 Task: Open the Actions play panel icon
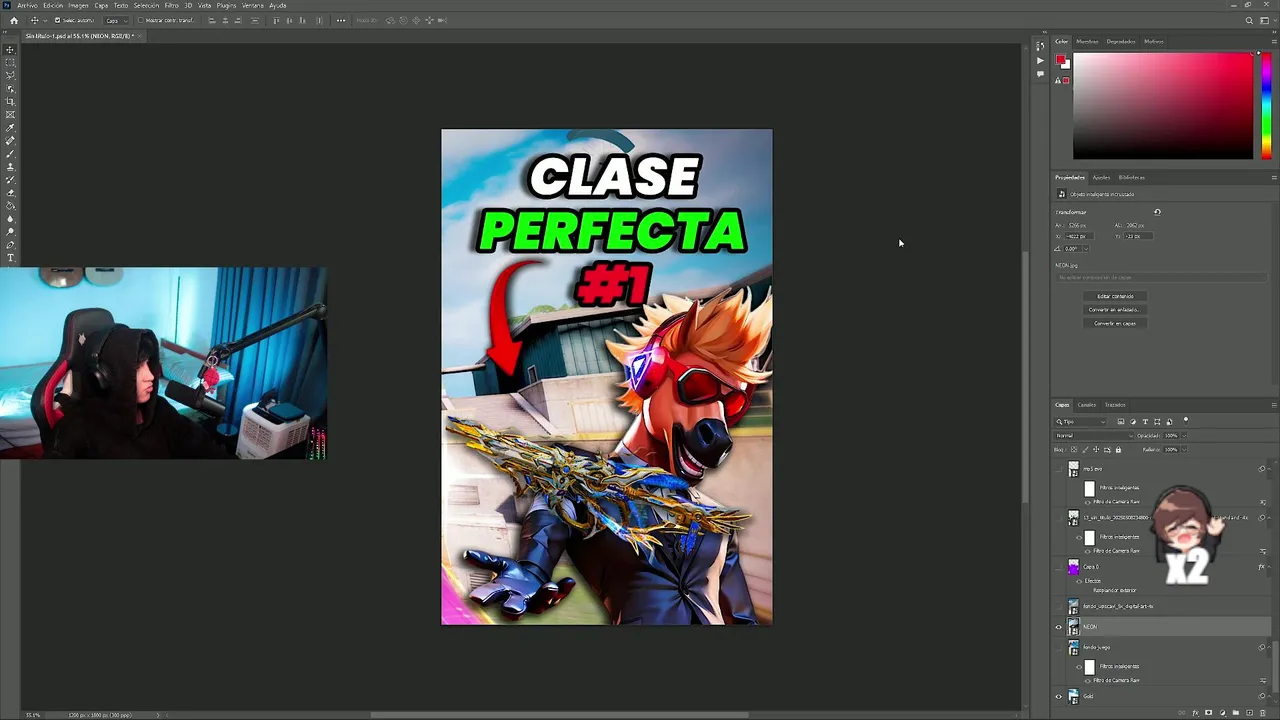click(1040, 61)
